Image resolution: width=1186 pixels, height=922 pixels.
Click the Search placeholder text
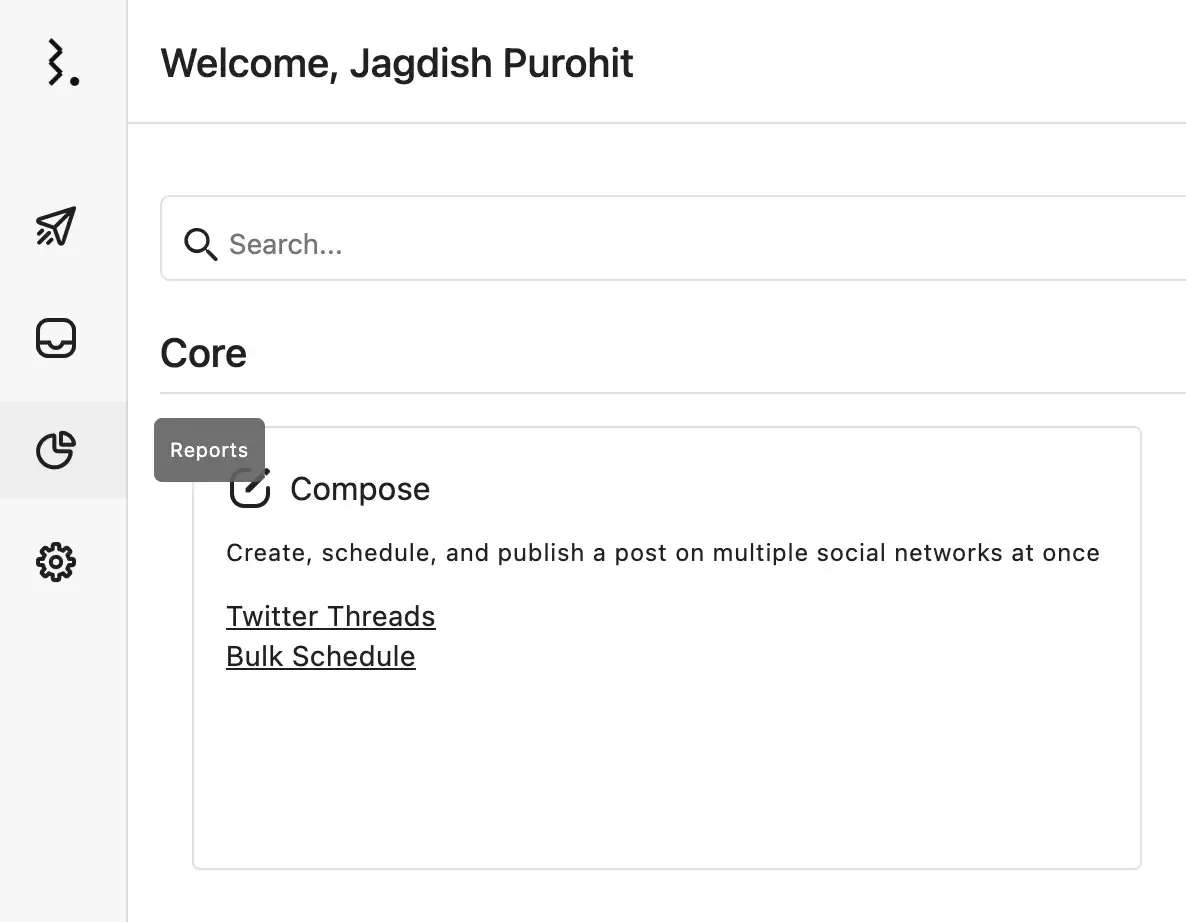pos(286,244)
